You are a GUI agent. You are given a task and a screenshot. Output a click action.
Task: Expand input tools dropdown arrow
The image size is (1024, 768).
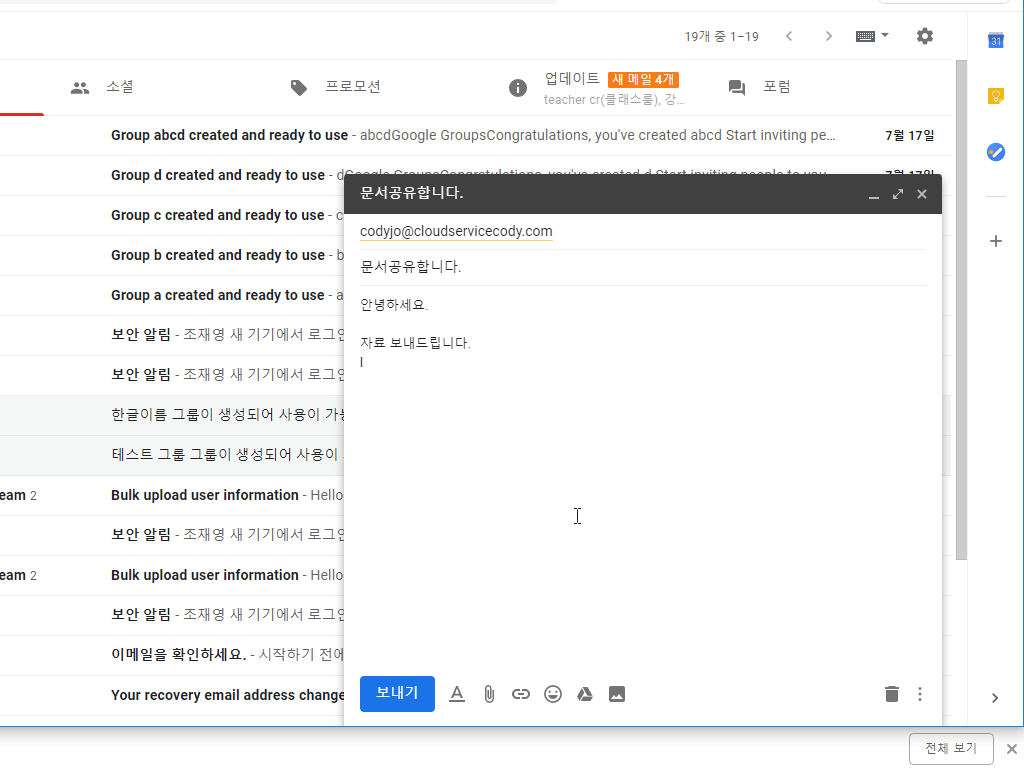point(885,35)
